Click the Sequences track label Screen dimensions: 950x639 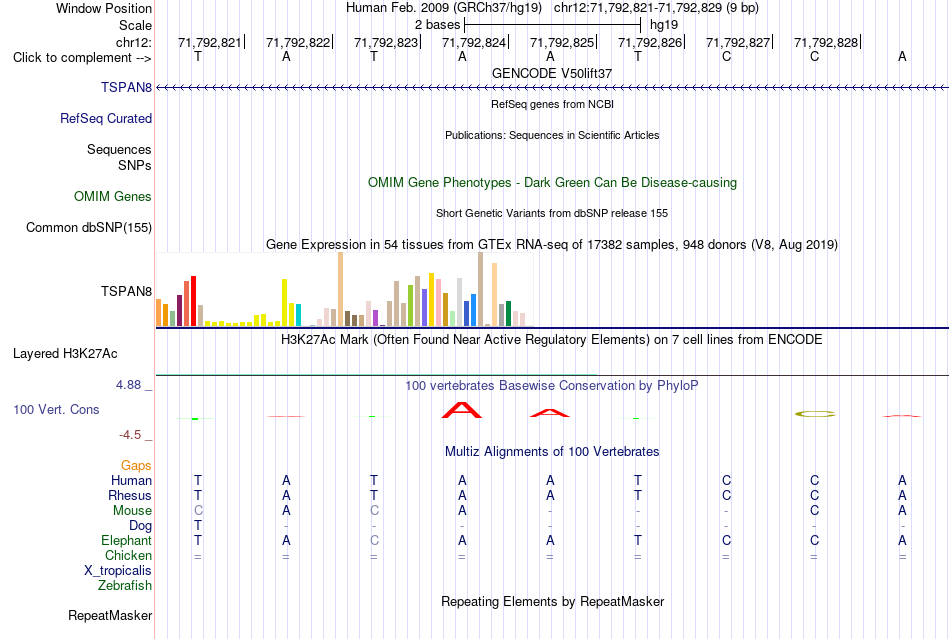tap(119, 149)
